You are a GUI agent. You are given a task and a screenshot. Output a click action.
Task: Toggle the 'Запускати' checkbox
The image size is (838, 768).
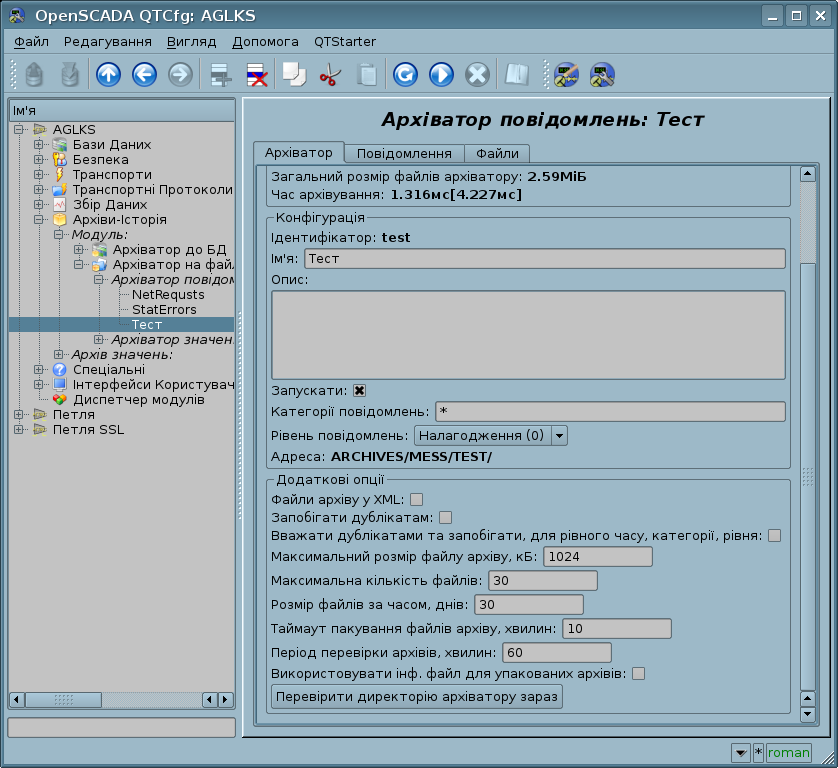(360, 390)
